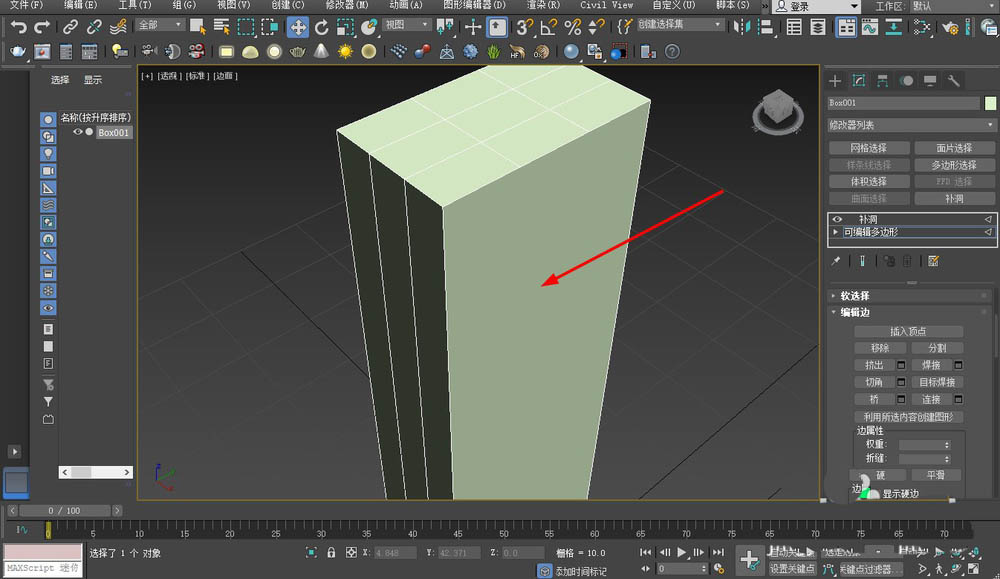The width and height of the screenshot is (1000, 579).
Task: Toggle the angle snap icon
Action: (548, 27)
